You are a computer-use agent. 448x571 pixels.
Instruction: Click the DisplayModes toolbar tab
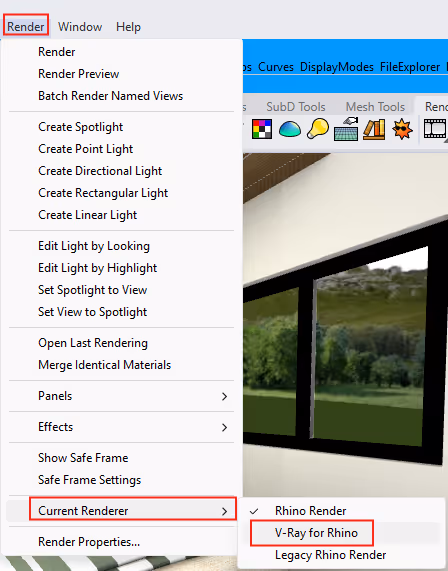(x=337, y=67)
